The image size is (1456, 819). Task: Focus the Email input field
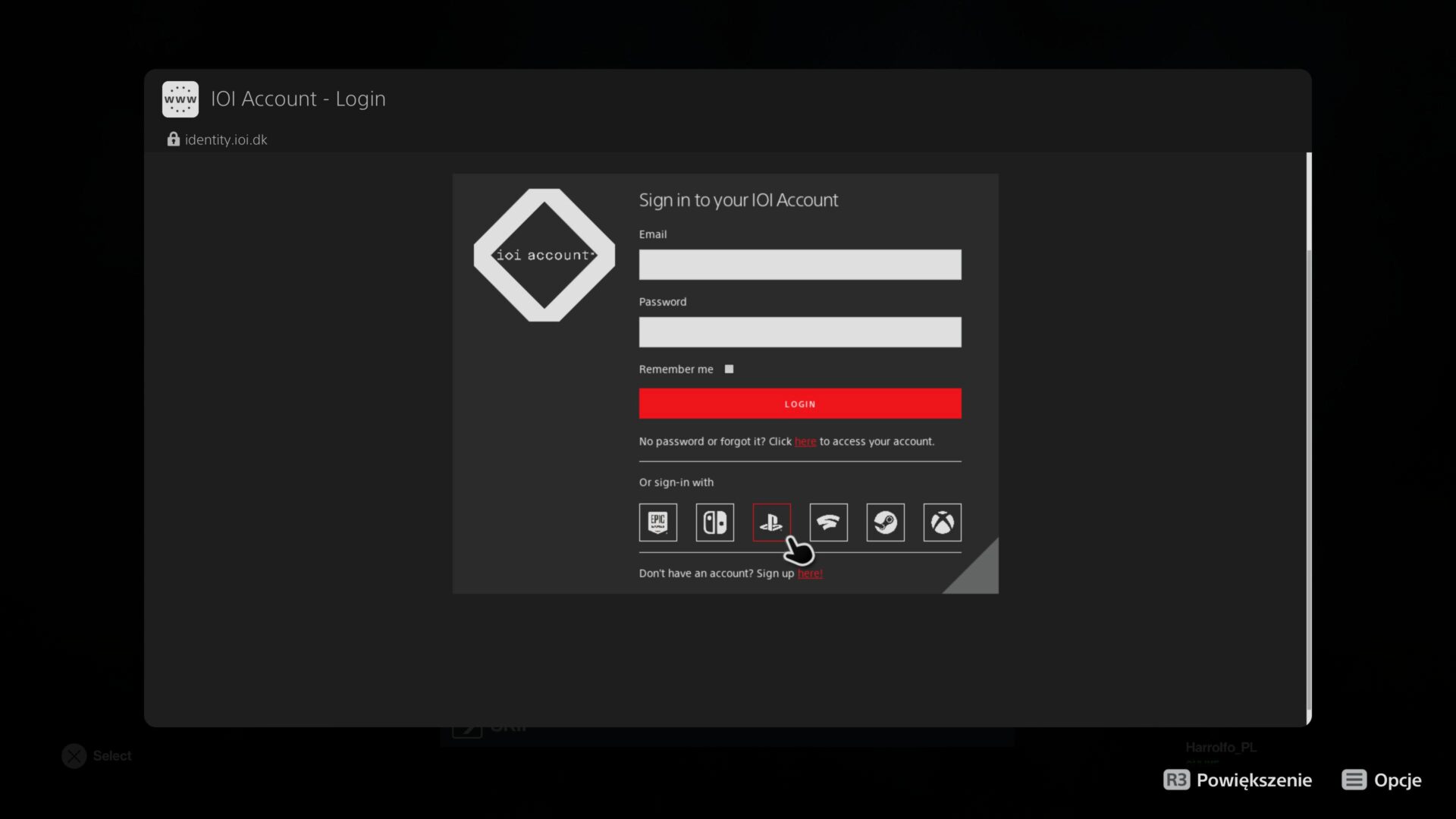coord(799,265)
